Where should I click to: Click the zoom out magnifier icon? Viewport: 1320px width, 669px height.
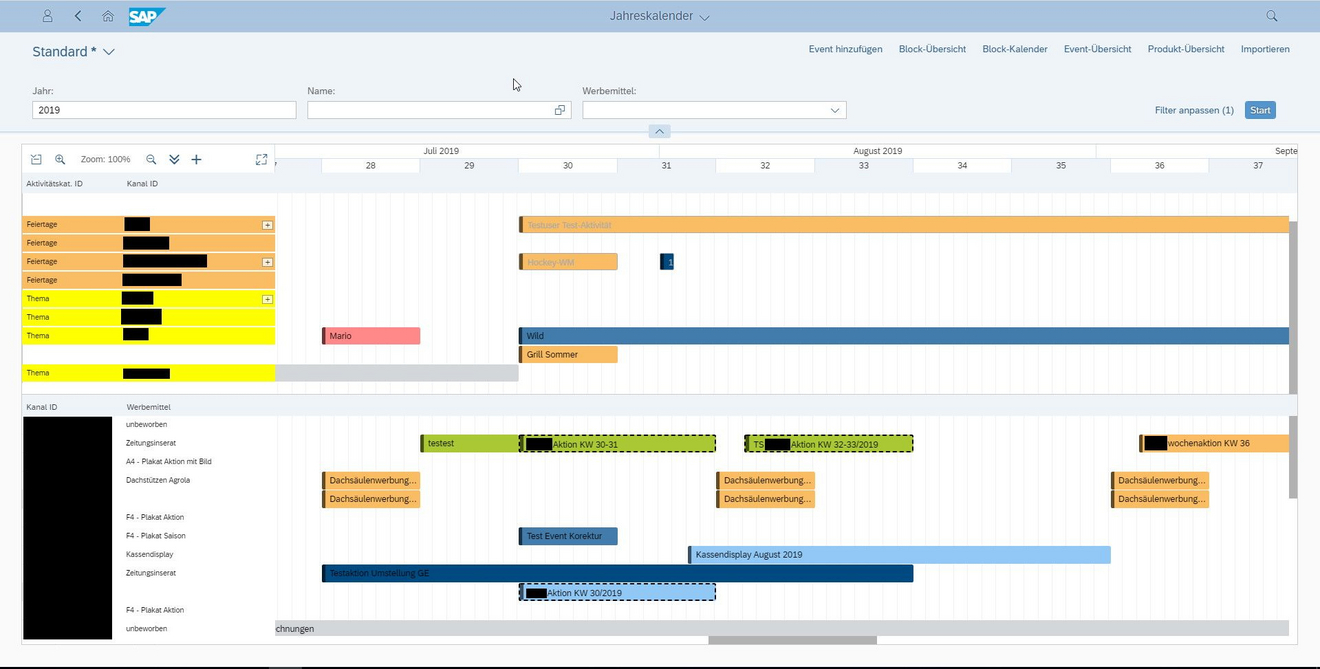click(x=151, y=159)
